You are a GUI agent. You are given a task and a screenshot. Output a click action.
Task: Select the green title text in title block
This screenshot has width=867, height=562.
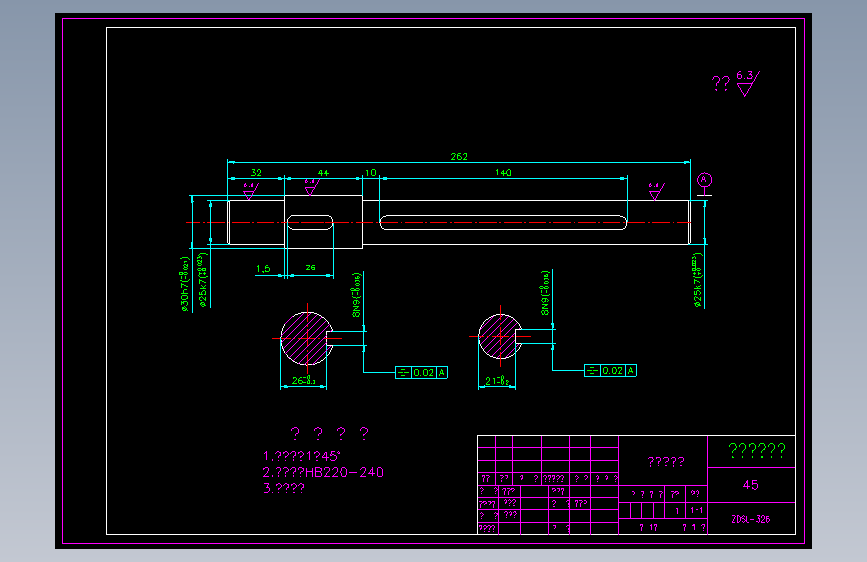[756, 450]
